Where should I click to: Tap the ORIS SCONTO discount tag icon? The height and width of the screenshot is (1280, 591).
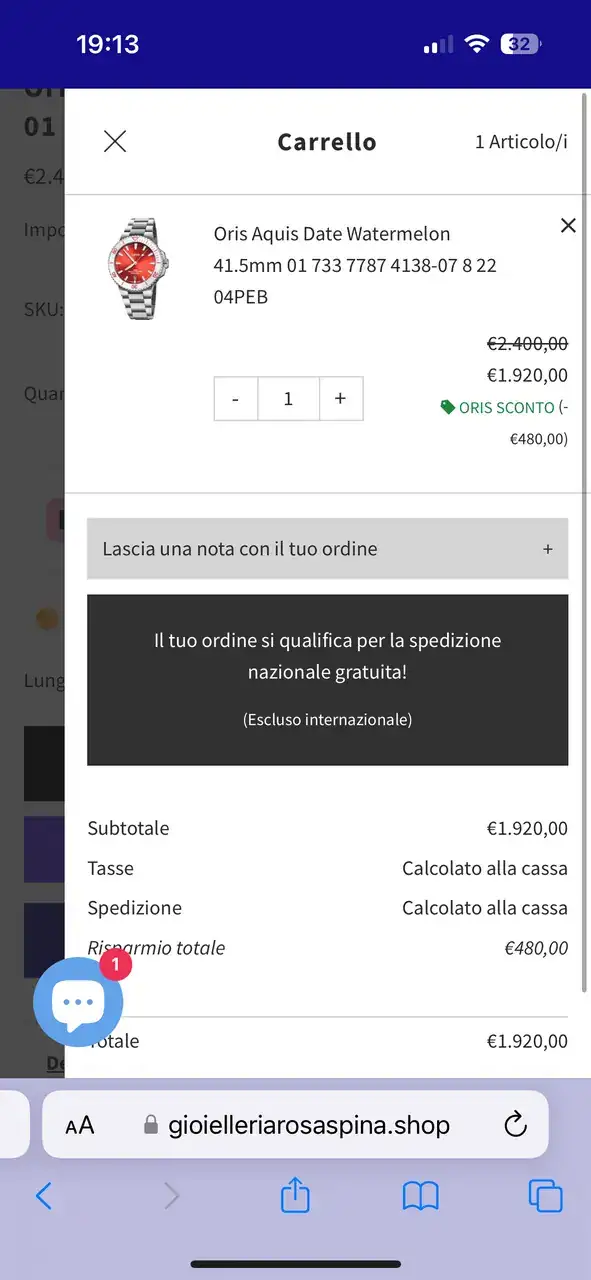coord(448,408)
